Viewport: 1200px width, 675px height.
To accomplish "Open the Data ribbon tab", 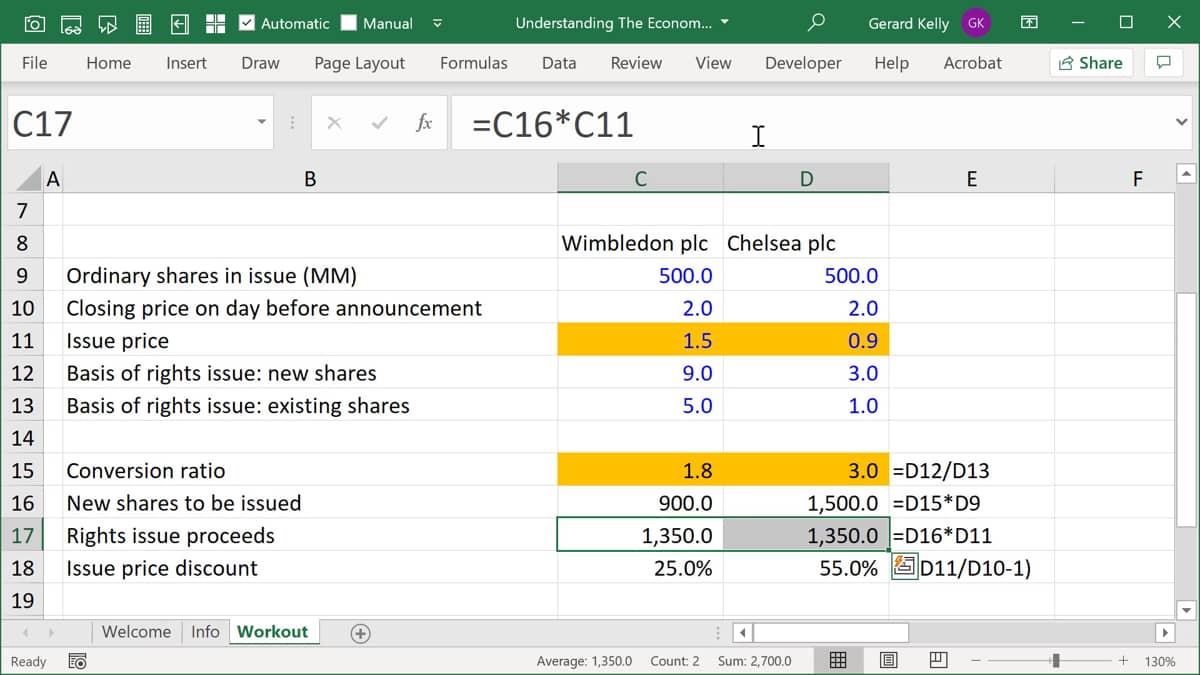I will point(558,63).
